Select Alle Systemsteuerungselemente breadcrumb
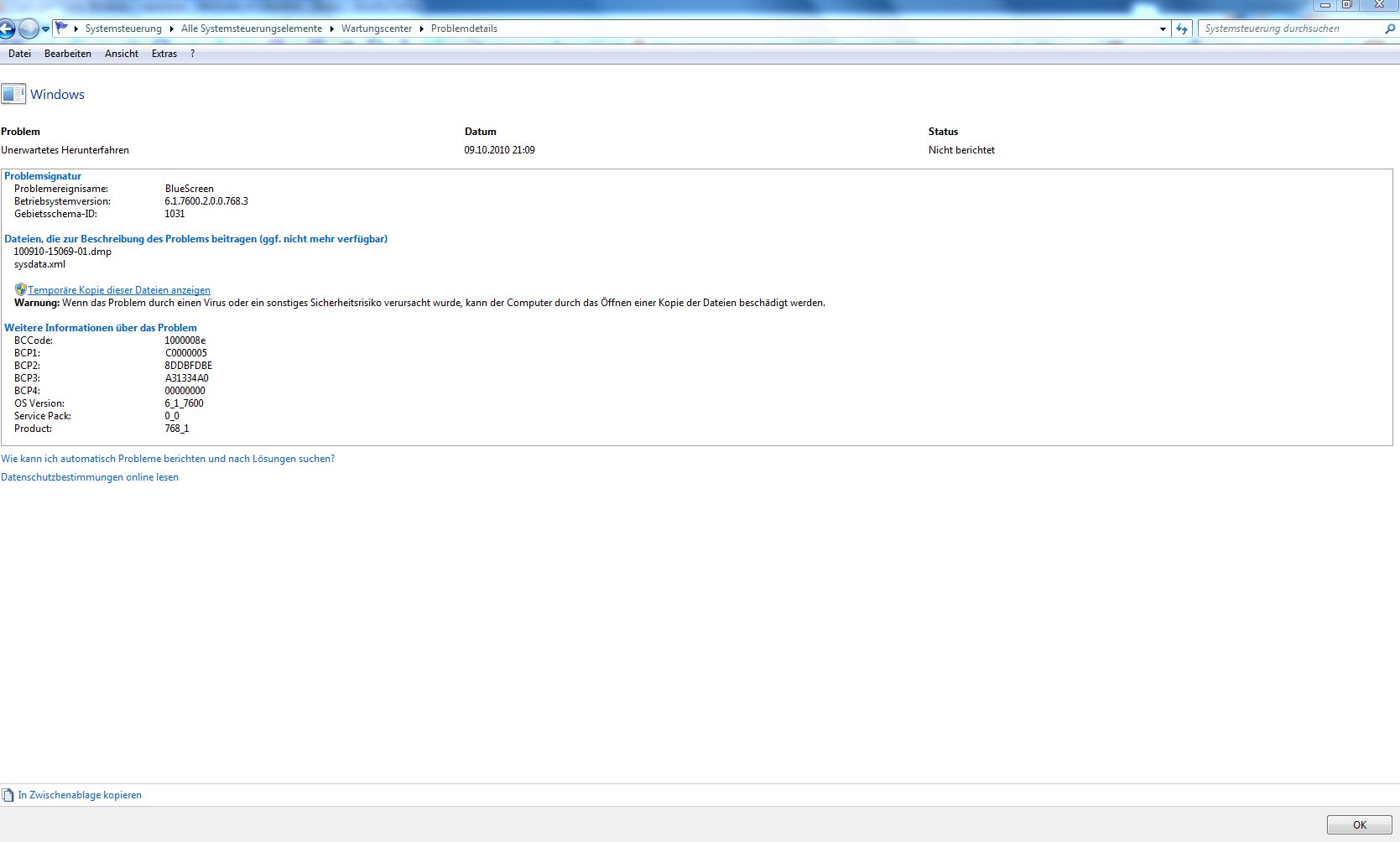Image resolution: width=1400 pixels, height=842 pixels. click(x=252, y=29)
